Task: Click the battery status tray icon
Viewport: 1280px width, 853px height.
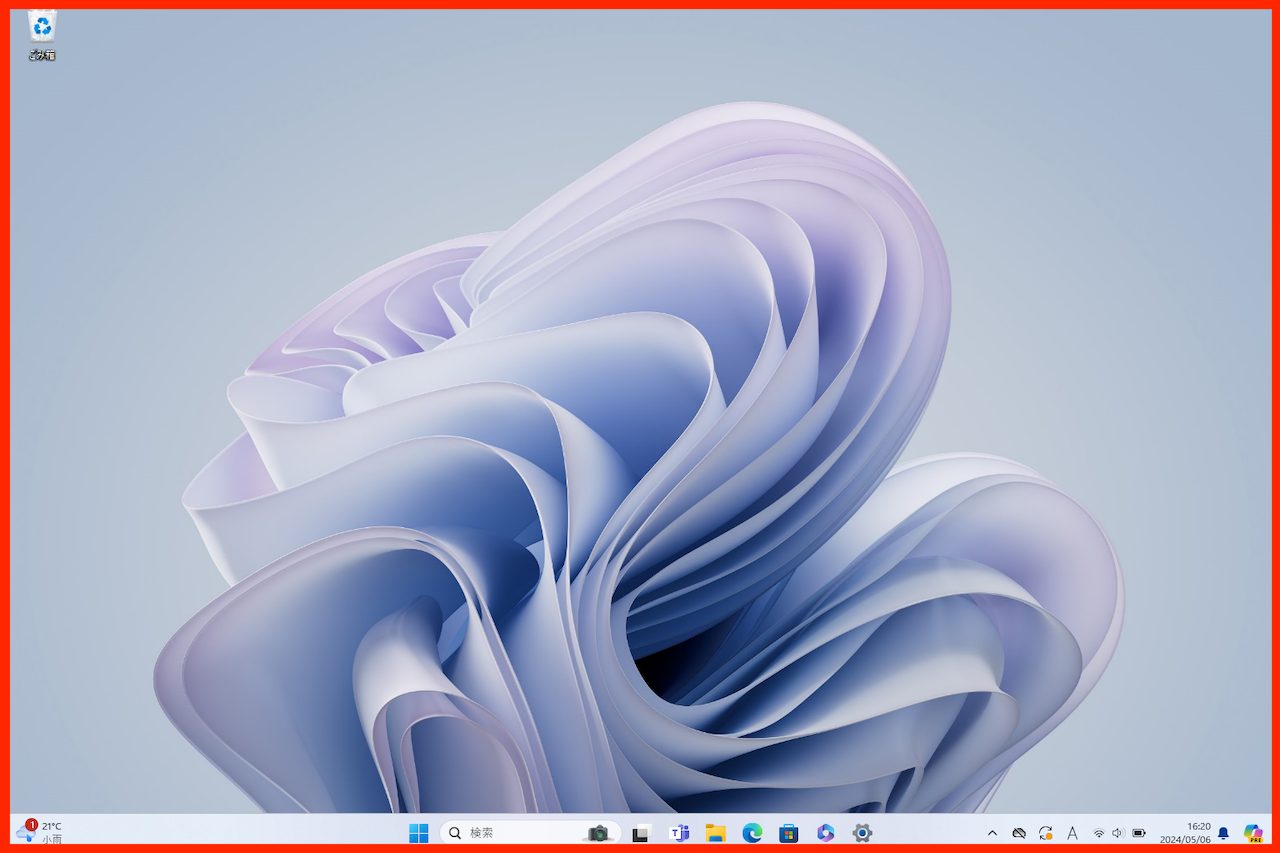Action: 1139,832
